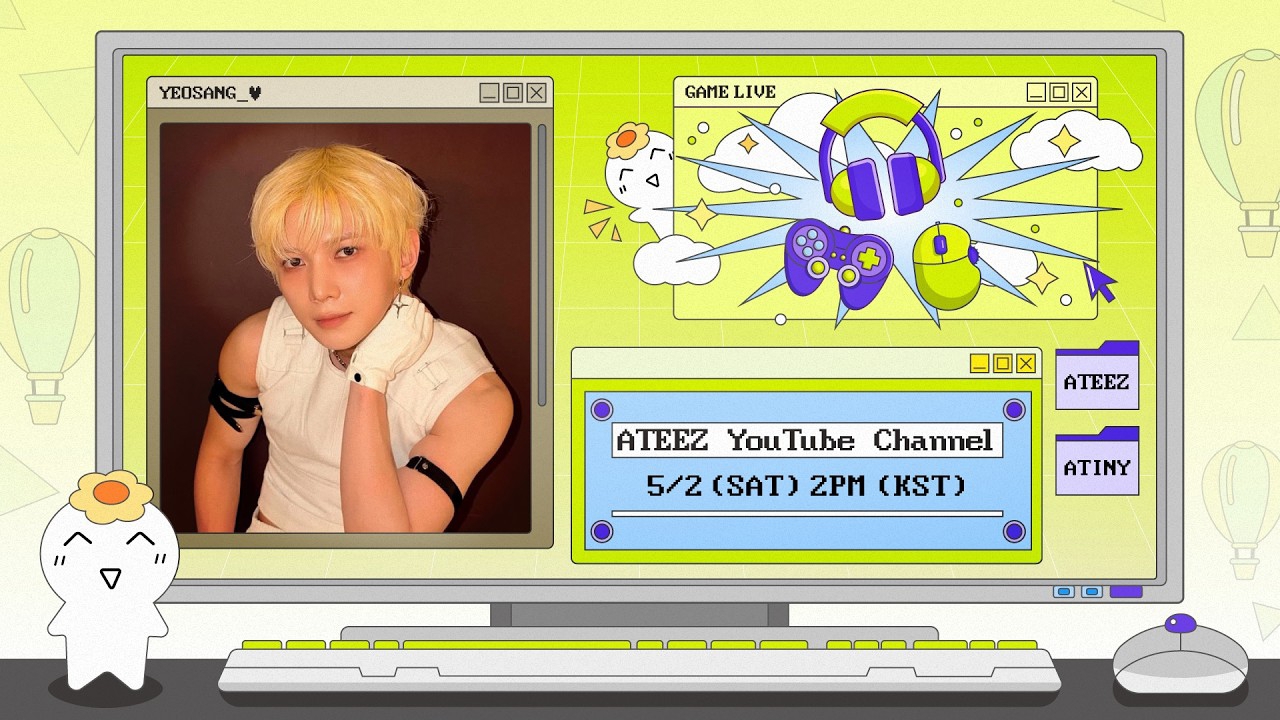Click the "YEOSANG_" window title
1280x720 pixels.
point(210,93)
